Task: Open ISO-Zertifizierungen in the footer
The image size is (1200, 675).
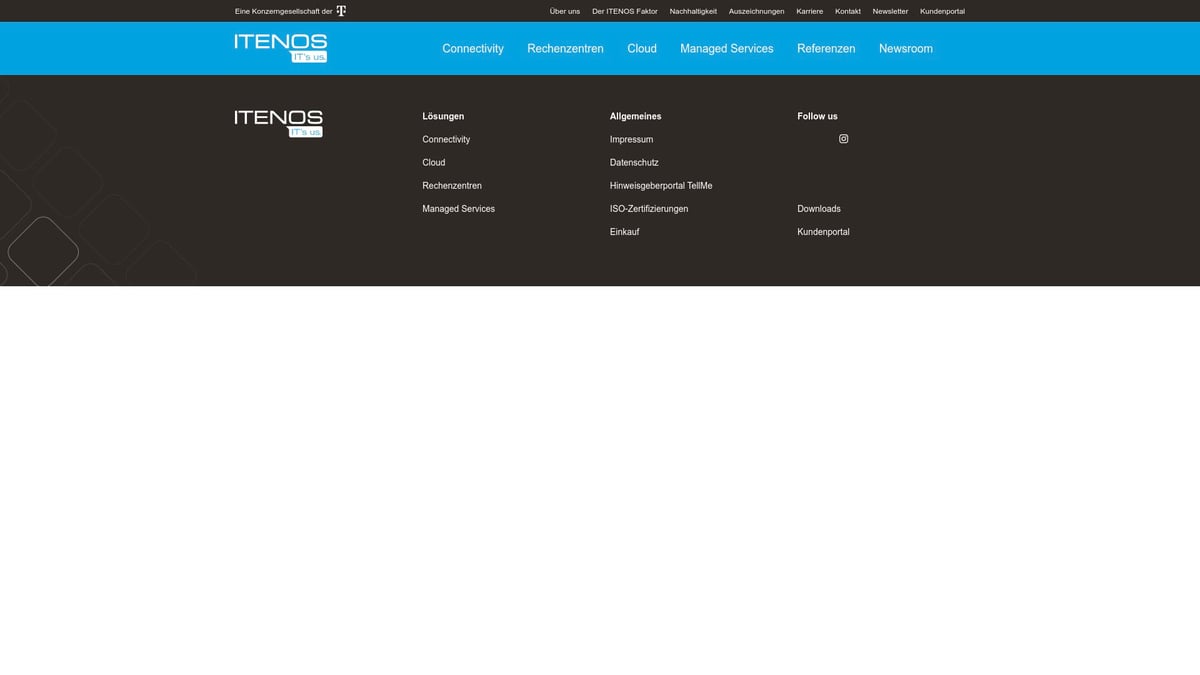Action: coord(649,209)
